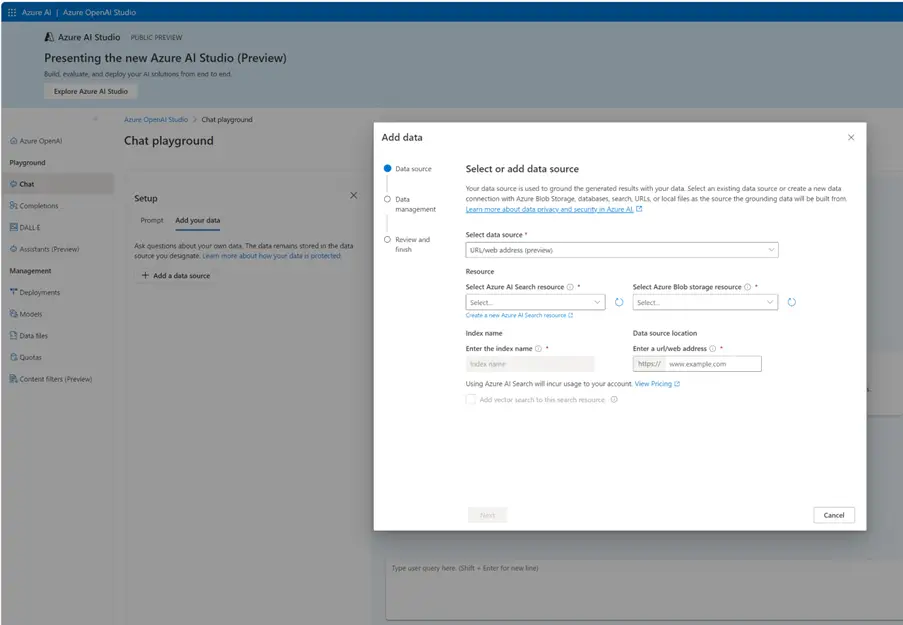Select the Data management step indicator
The height and width of the screenshot is (625, 903).
click(388, 199)
